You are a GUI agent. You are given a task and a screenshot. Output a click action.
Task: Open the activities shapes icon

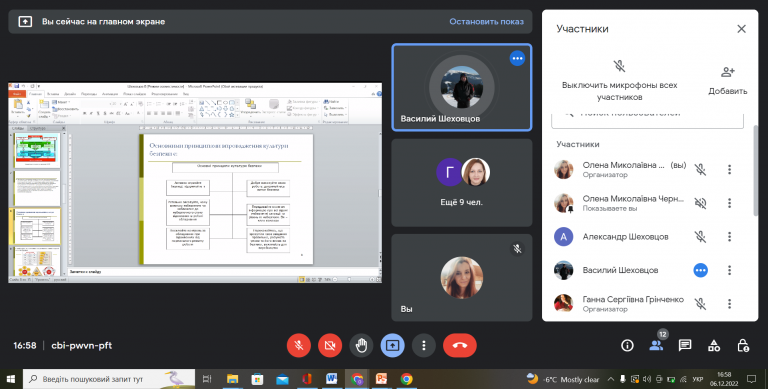coord(714,345)
